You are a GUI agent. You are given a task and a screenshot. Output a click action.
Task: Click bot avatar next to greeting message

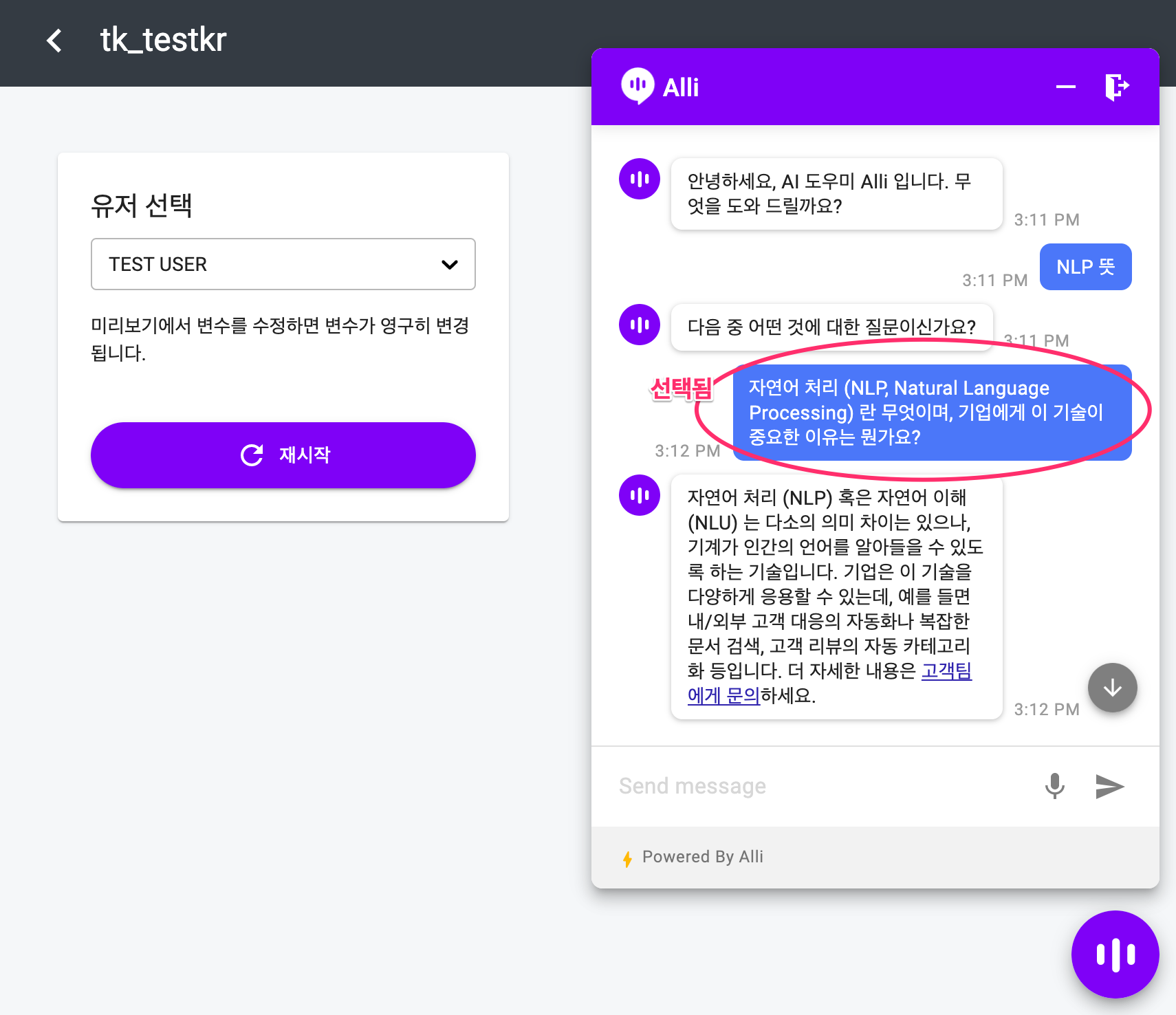640,179
